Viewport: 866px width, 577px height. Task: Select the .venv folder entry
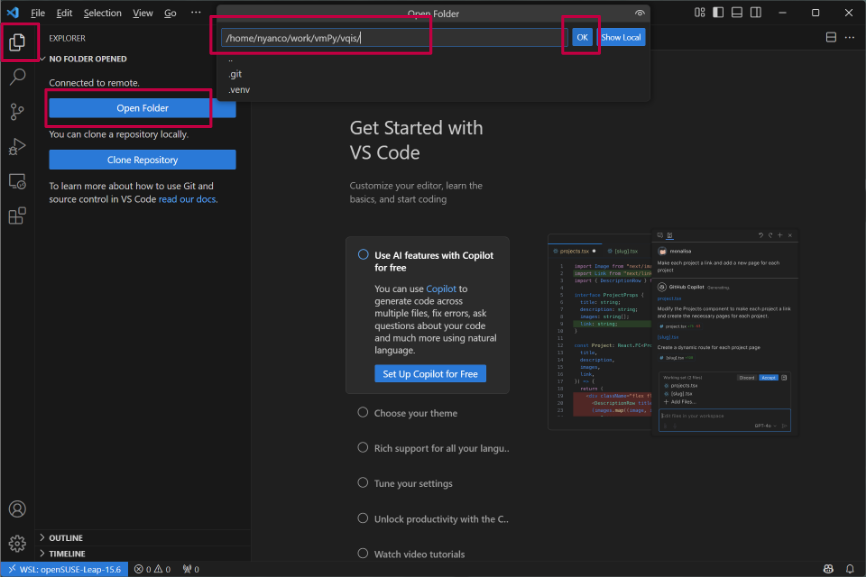(433, 89)
